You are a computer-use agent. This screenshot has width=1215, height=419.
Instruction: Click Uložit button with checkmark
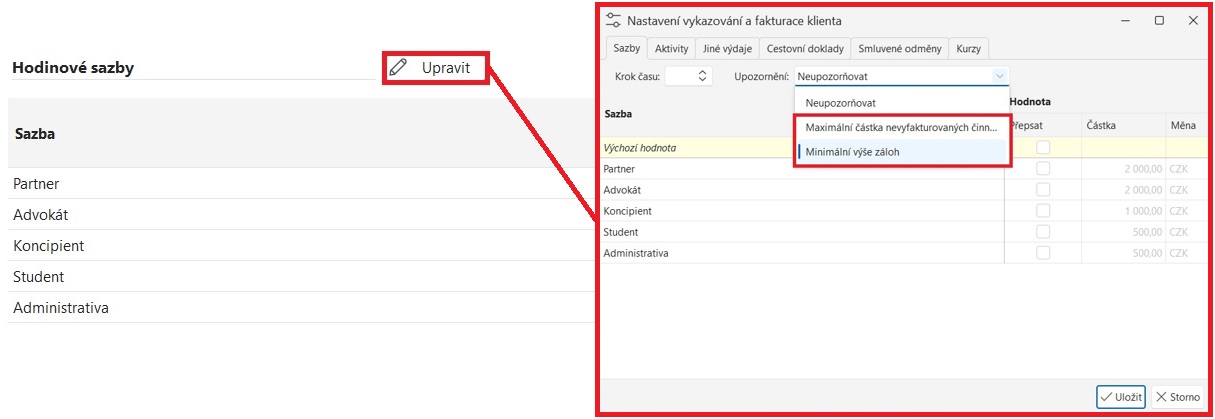(x=1120, y=397)
